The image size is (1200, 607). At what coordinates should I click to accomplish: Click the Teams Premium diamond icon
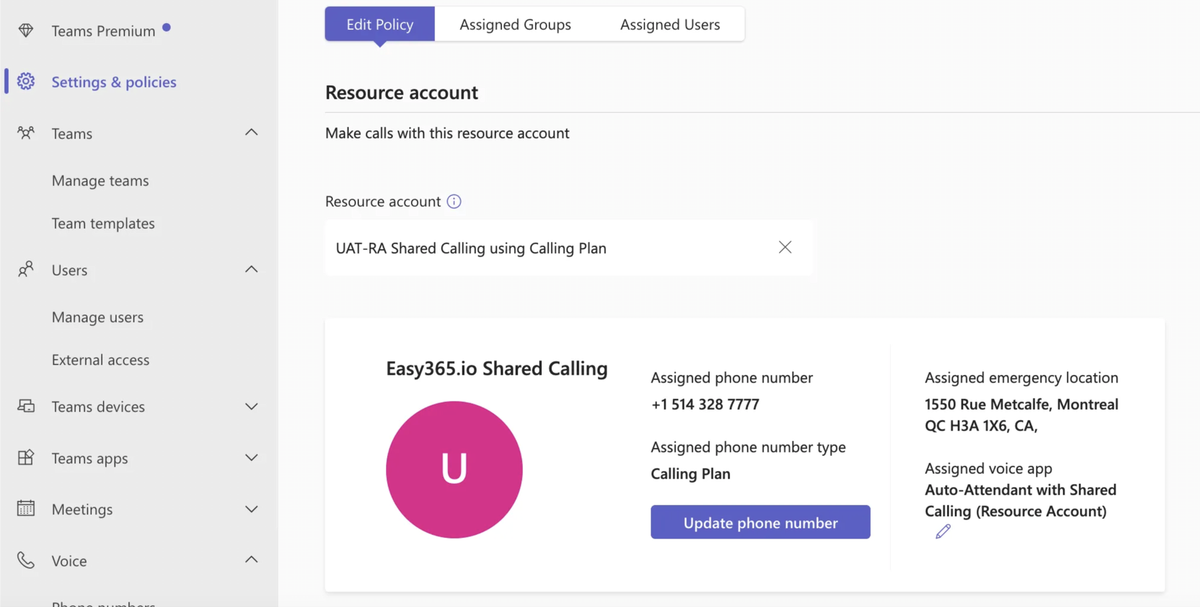tap(25, 30)
